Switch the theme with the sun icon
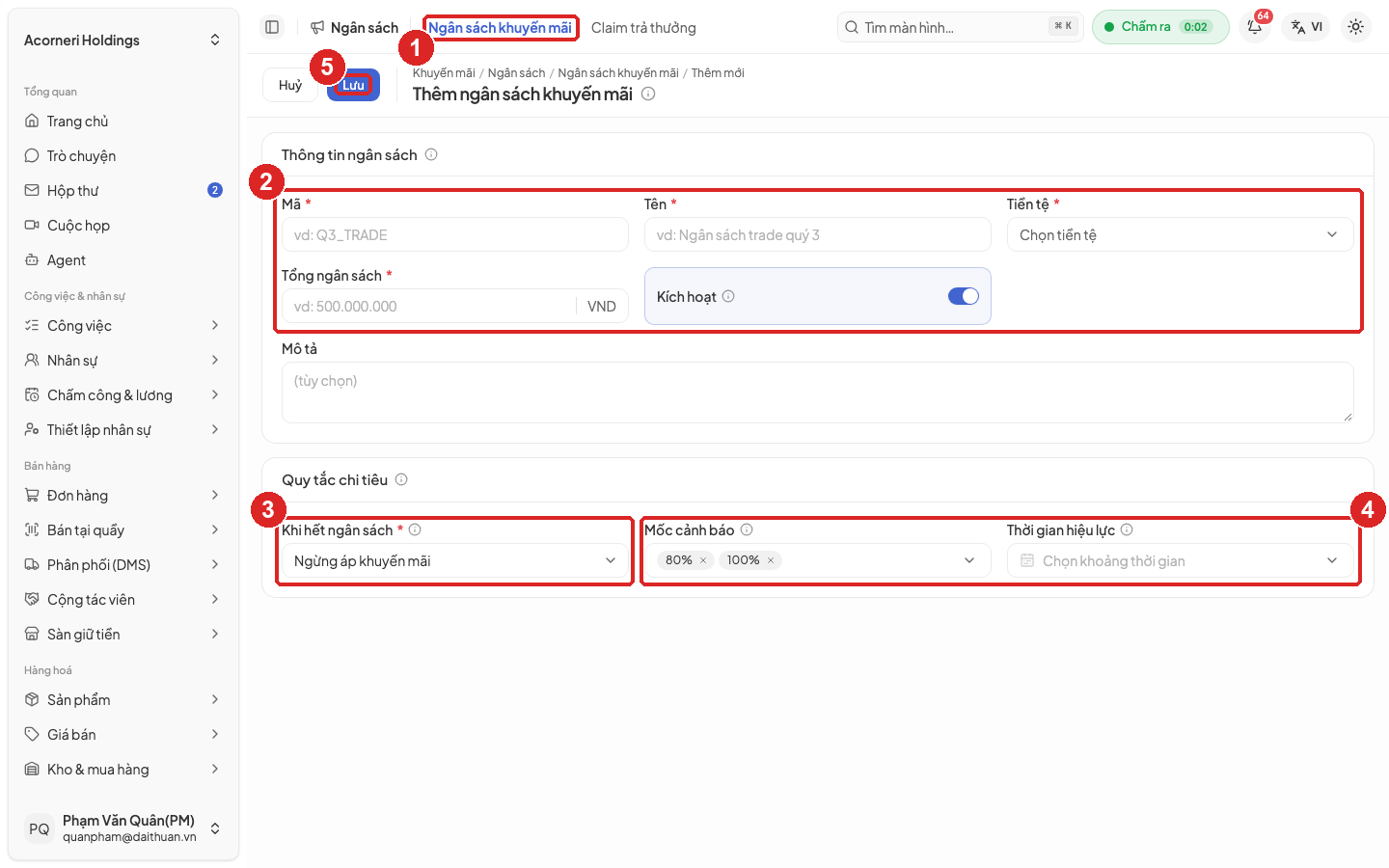The width and height of the screenshot is (1389, 868). 1355,27
